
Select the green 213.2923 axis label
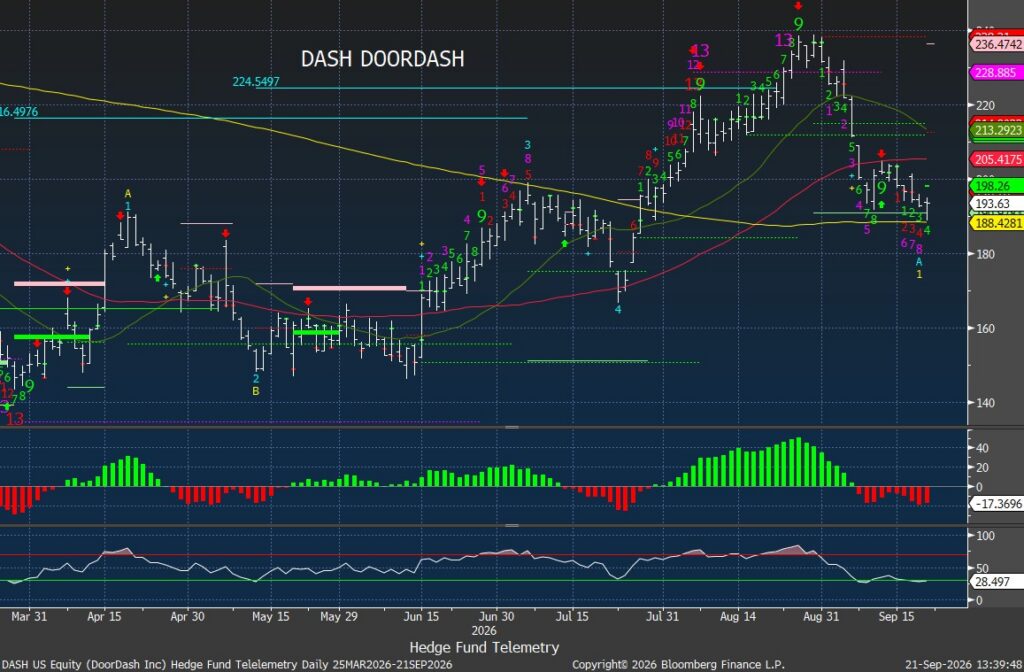click(x=997, y=131)
